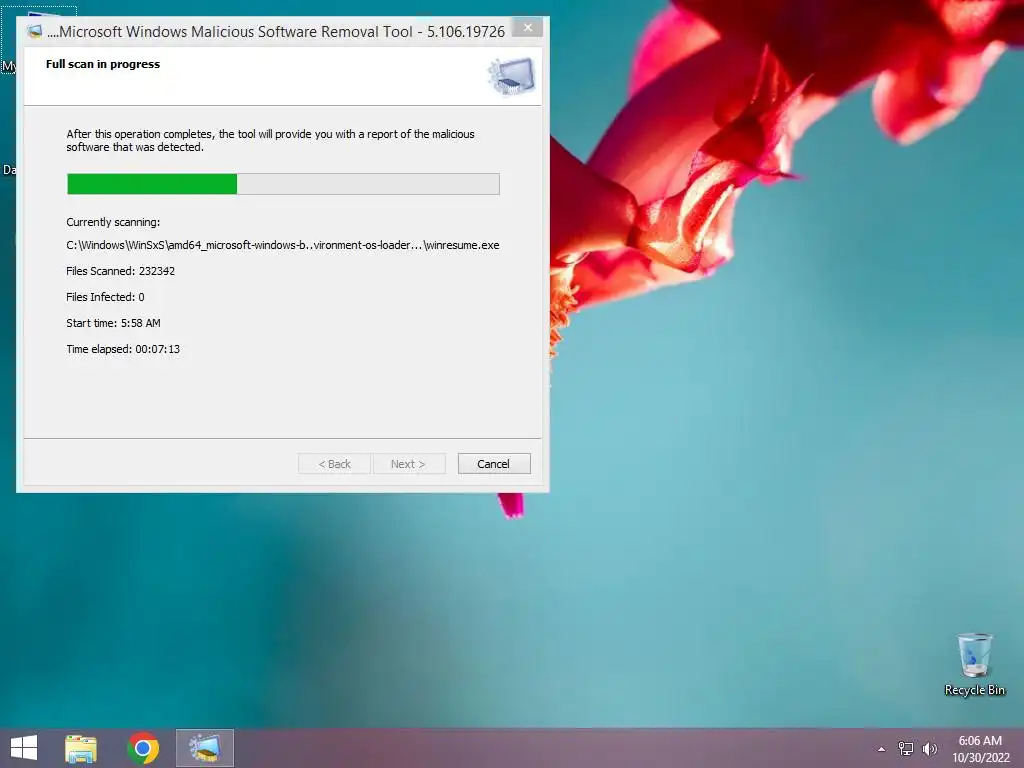Click 'Time elapsed: 00:07:13' text

[123, 349]
